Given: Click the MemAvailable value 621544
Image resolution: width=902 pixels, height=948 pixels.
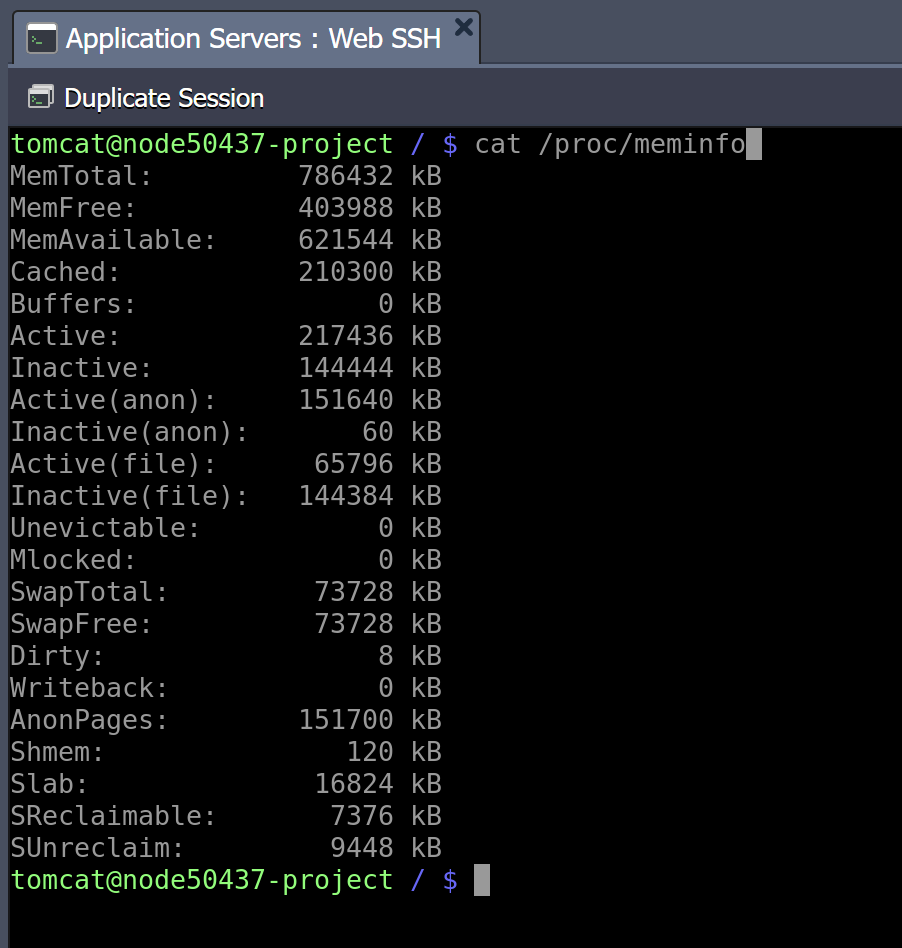Looking at the screenshot, I should click(346, 240).
